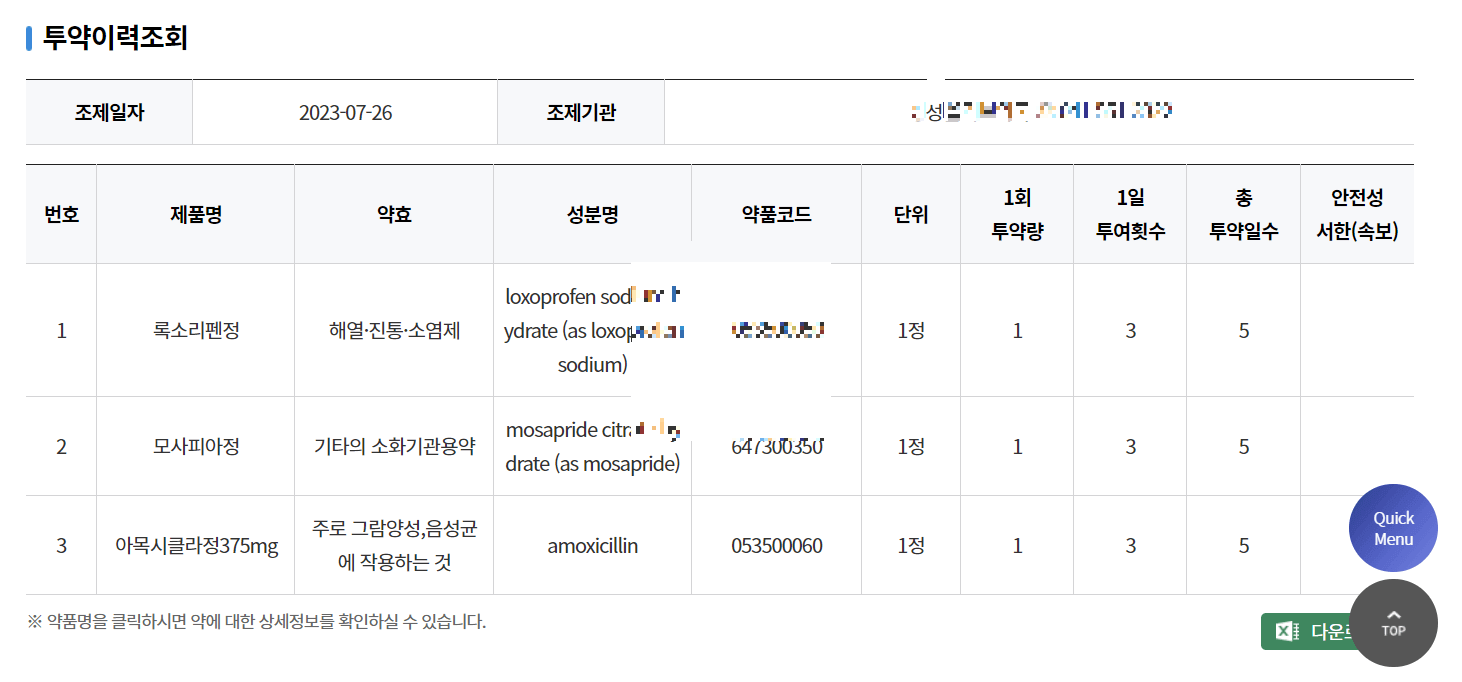
Task: Click the 1일 투여횟수 column header
Action: click(1130, 213)
